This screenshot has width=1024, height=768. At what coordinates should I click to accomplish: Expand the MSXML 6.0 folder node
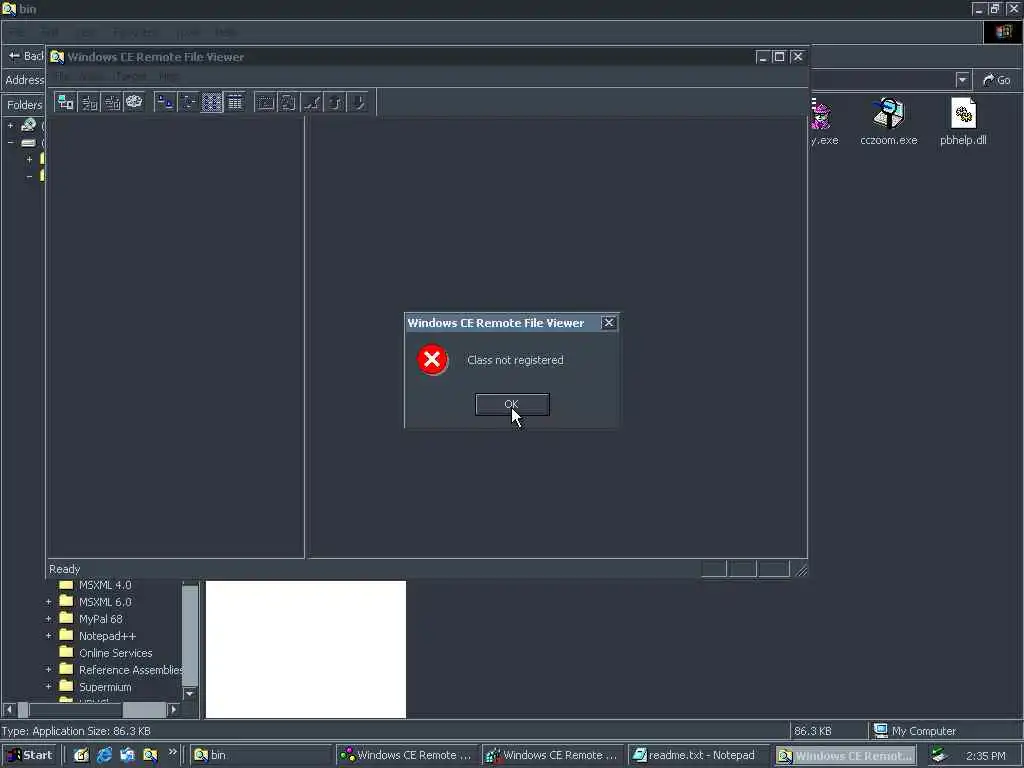pyautogui.click(x=48, y=601)
